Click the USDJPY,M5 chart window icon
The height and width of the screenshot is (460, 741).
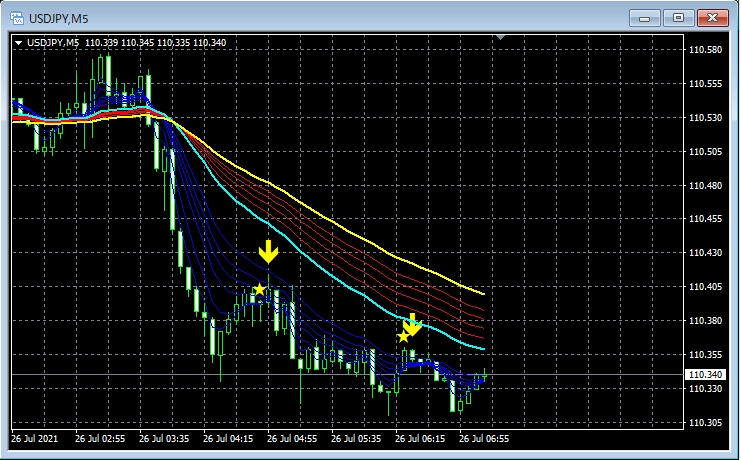(x=17, y=18)
